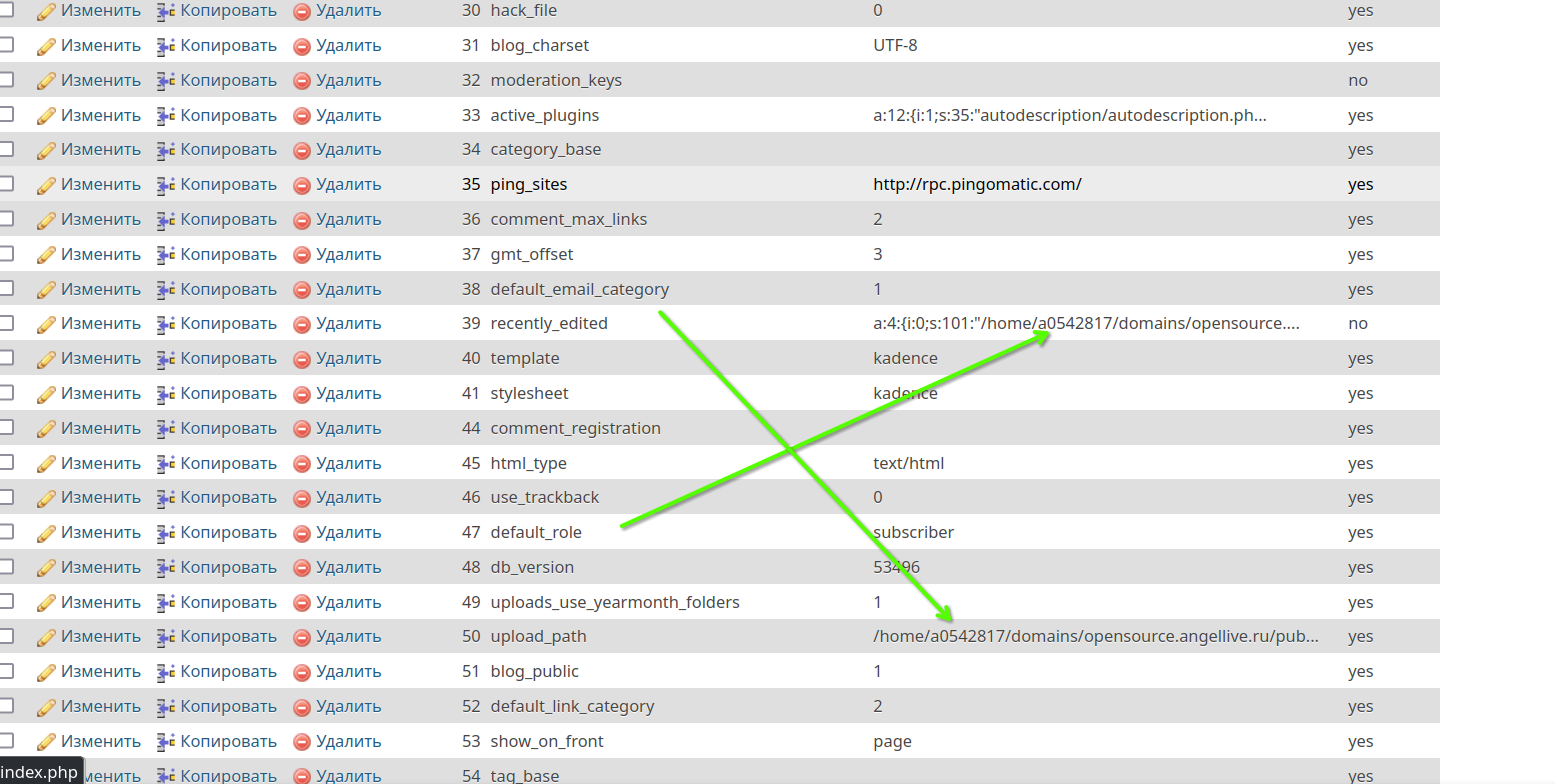Click Копировать link for use_trackback row
The image size is (1555, 784).
point(229,498)
